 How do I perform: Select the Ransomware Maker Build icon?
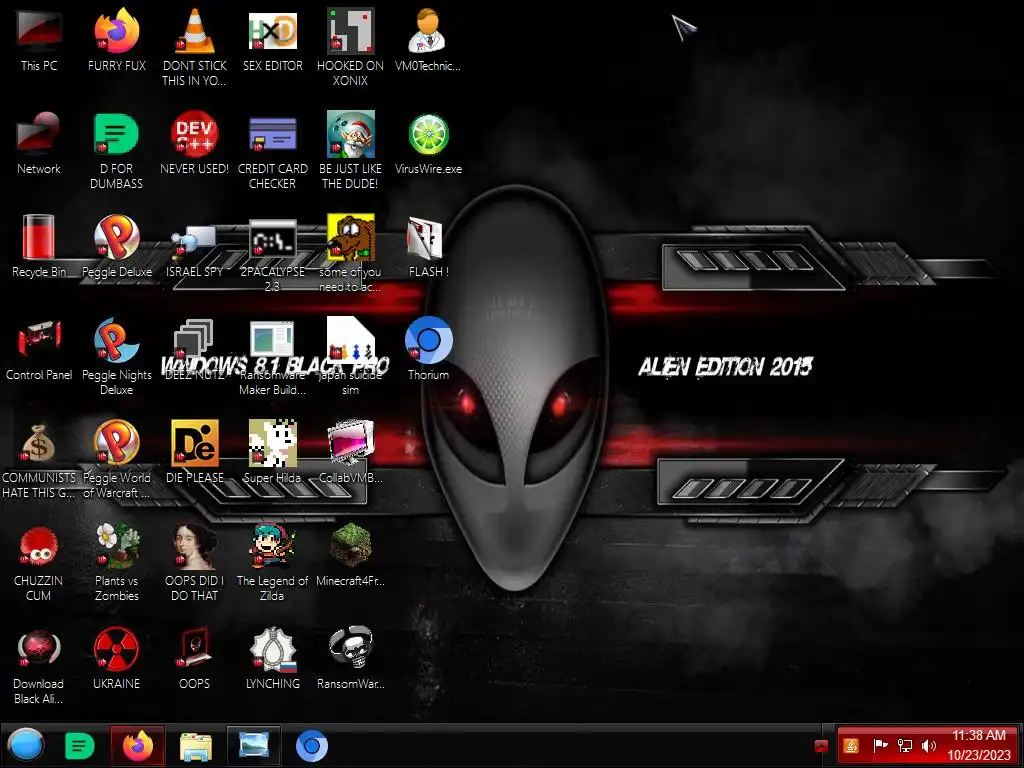[x=273, y=357]
